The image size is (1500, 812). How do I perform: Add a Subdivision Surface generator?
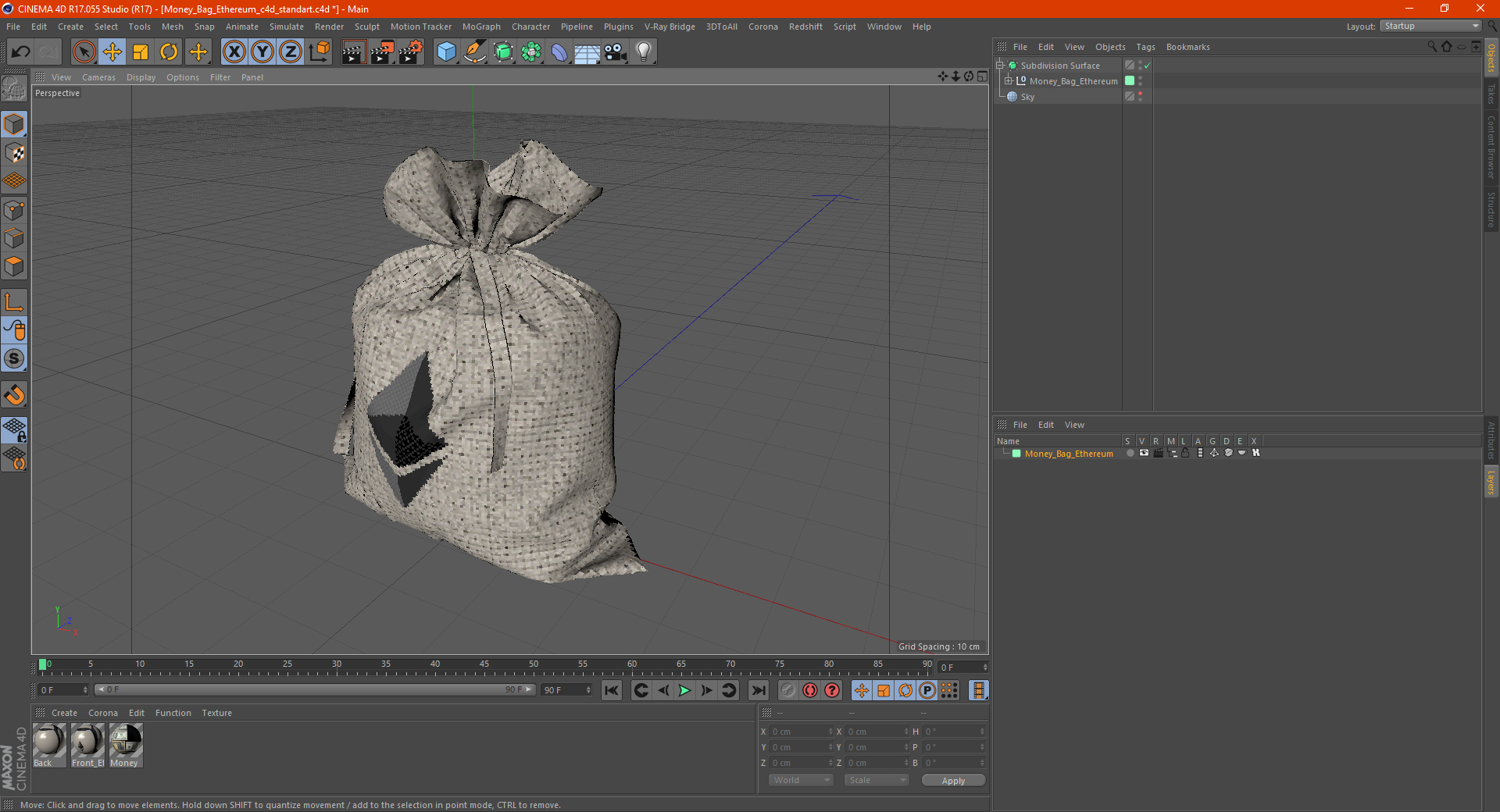[x=503, y=52]
